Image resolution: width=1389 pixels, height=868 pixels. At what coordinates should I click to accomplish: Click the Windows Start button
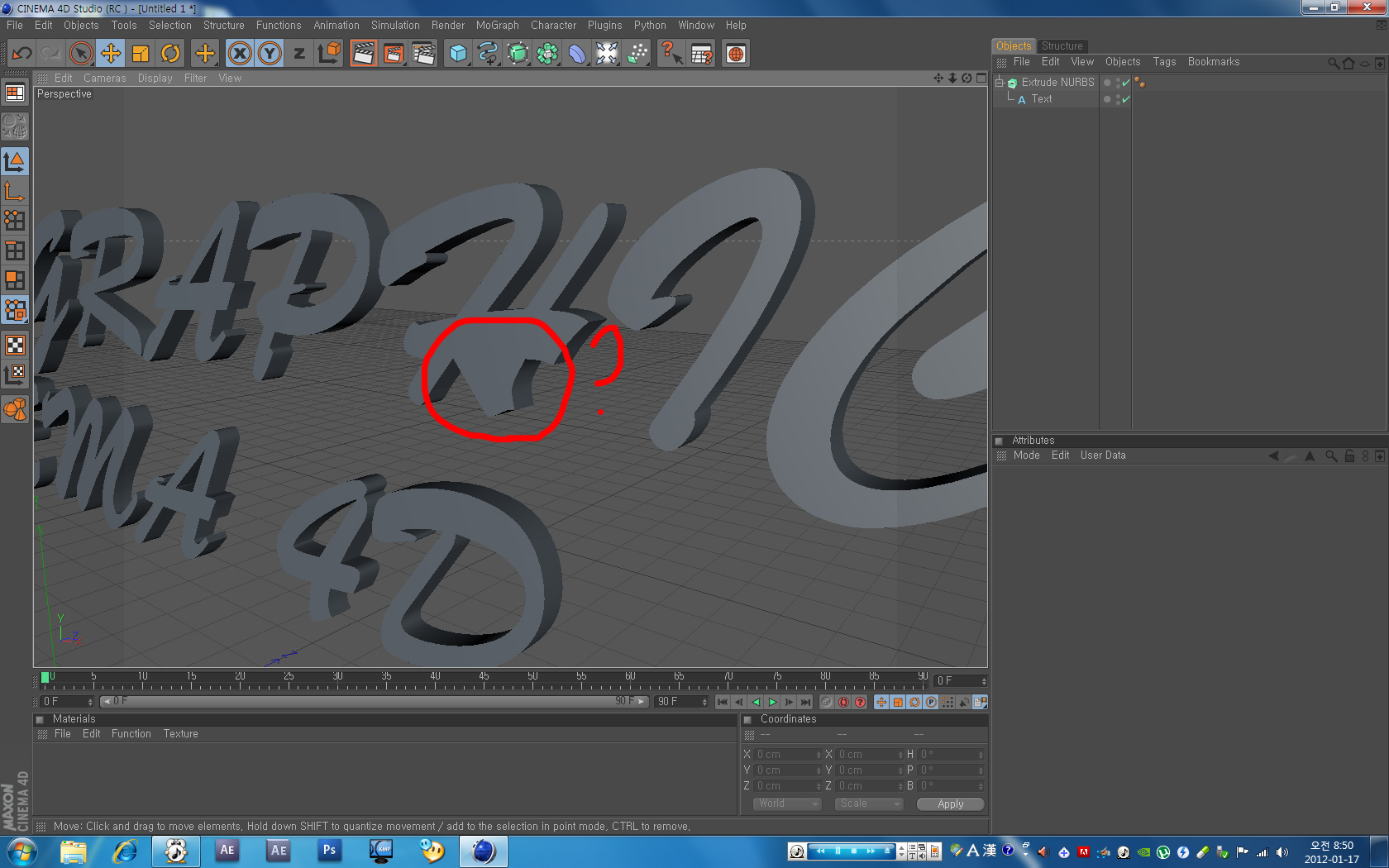21,851
